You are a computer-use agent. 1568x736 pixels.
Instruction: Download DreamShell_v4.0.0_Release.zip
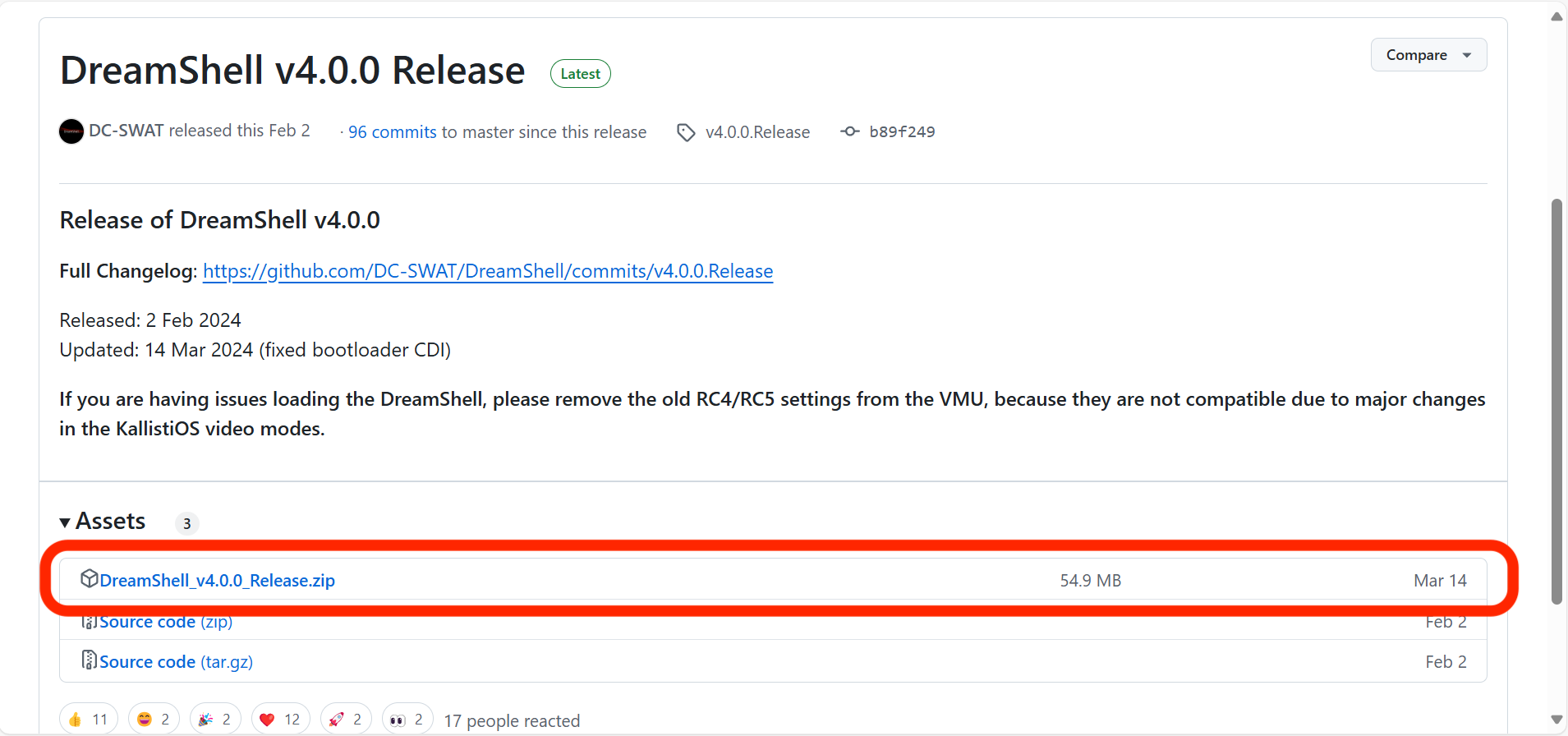point(217,581)
